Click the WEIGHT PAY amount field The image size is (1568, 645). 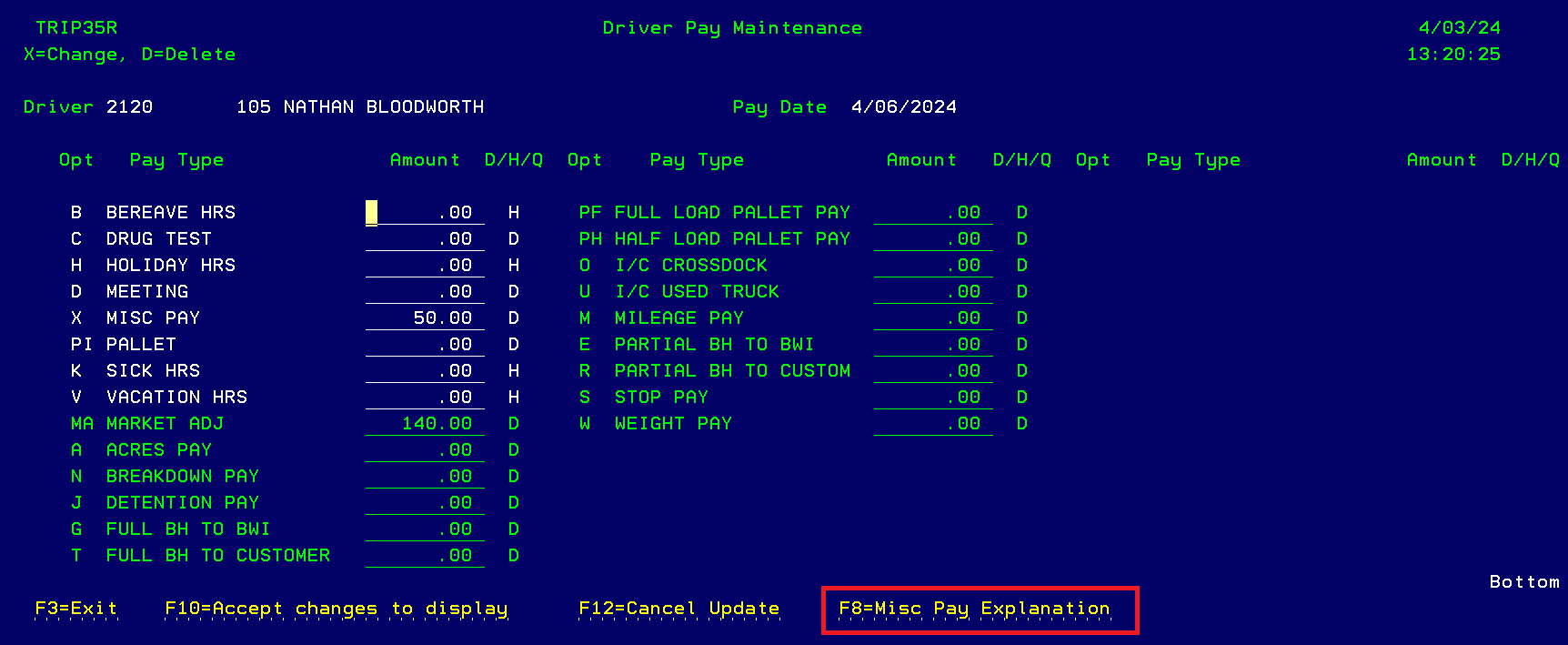pyautogui.click(x=933, y=424)
